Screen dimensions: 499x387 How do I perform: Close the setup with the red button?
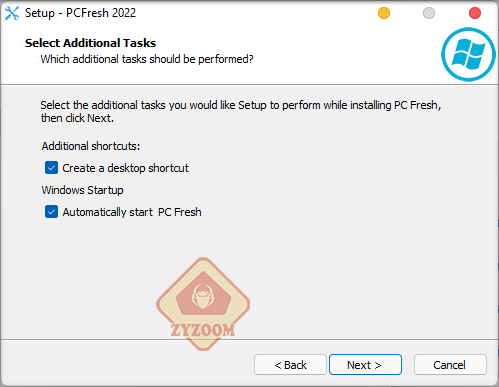[x=475, y=13]
